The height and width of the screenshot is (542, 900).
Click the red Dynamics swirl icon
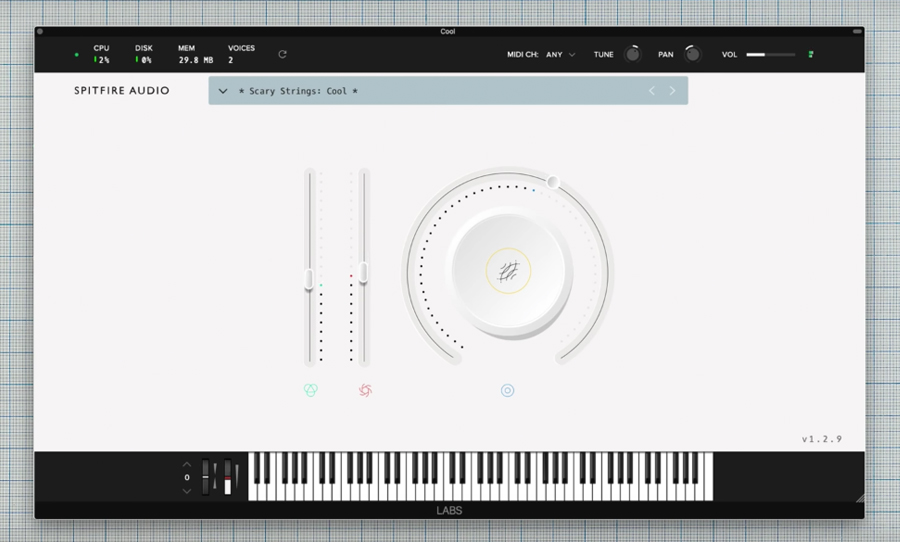coord(365,390)
